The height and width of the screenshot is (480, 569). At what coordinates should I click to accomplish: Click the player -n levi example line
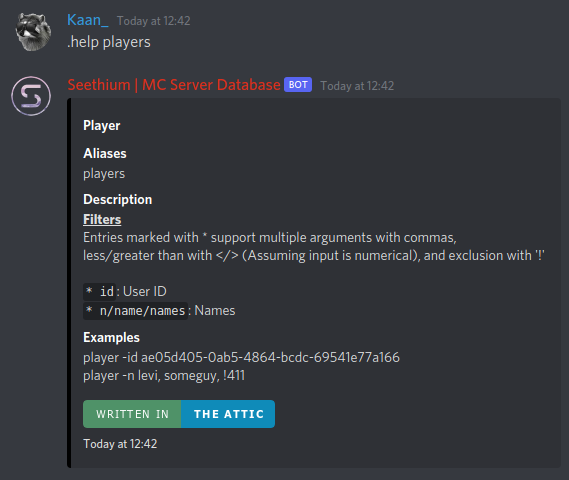click(x=164, y=376)
